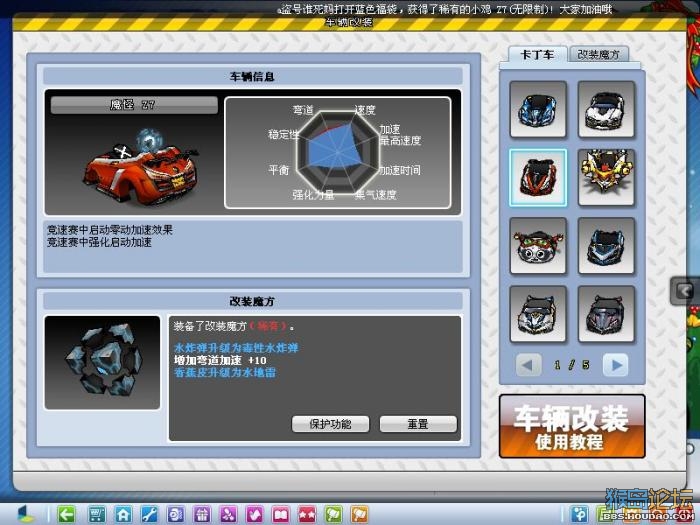The width and height of the screenshot is (700, 525).
Task: Click the 强化力量 label on radar chart
Action: [x=313, y=195]
